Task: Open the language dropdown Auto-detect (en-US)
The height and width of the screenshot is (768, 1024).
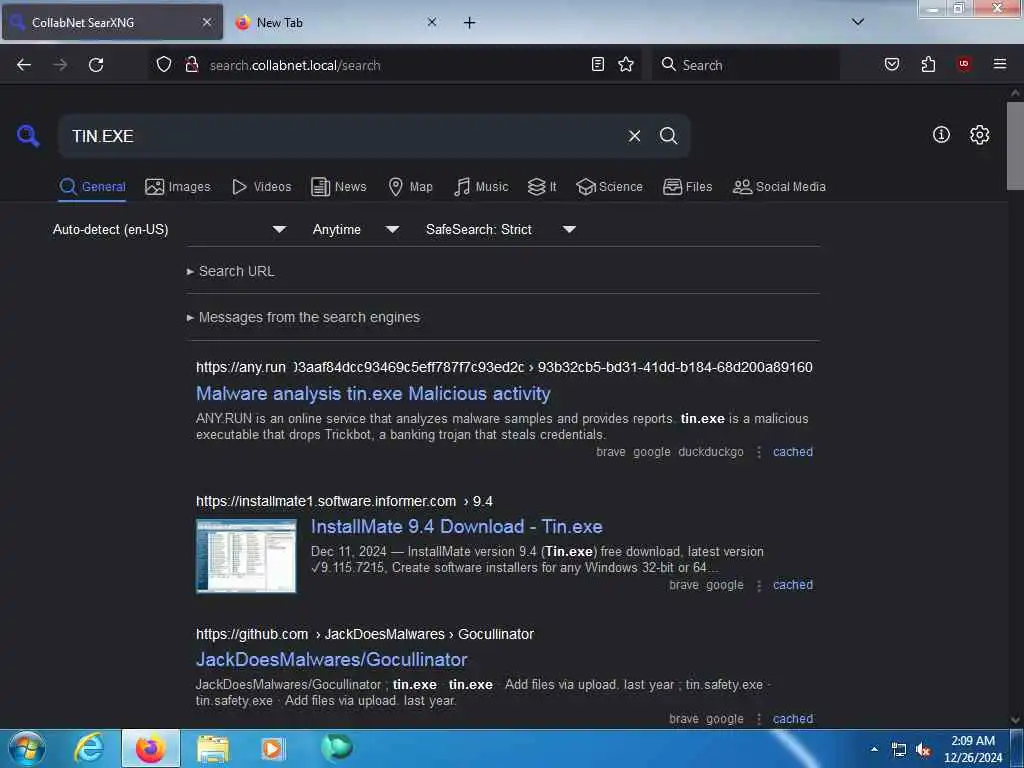Action: [169, 229]
